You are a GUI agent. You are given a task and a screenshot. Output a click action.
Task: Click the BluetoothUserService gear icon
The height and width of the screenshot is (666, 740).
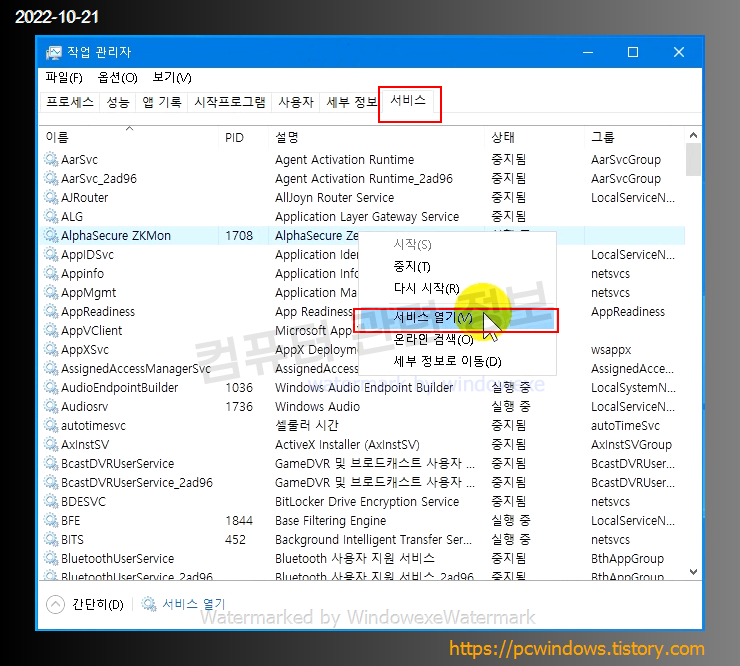pos(51,558)
